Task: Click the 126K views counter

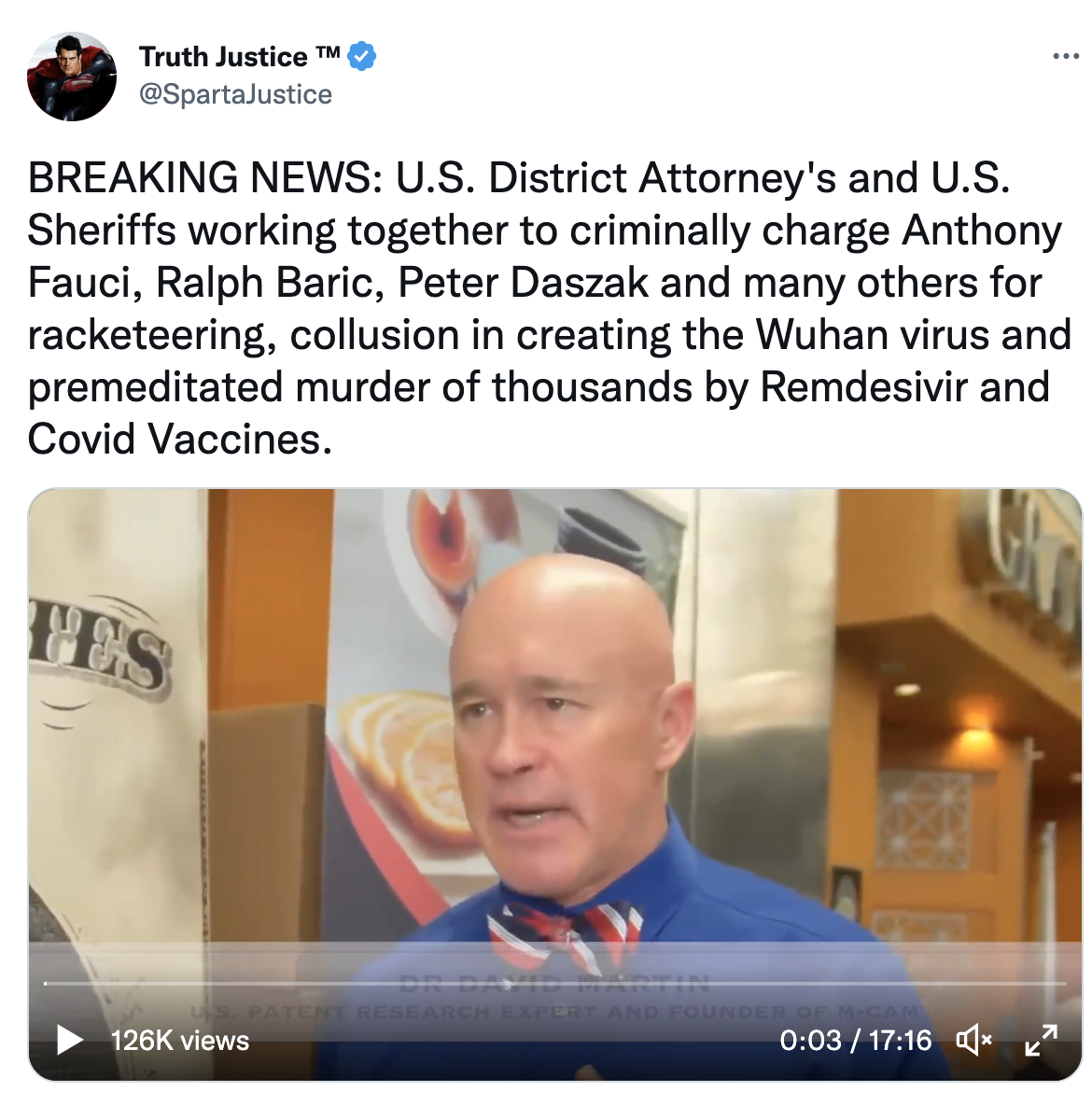Action: (180, 1041)
